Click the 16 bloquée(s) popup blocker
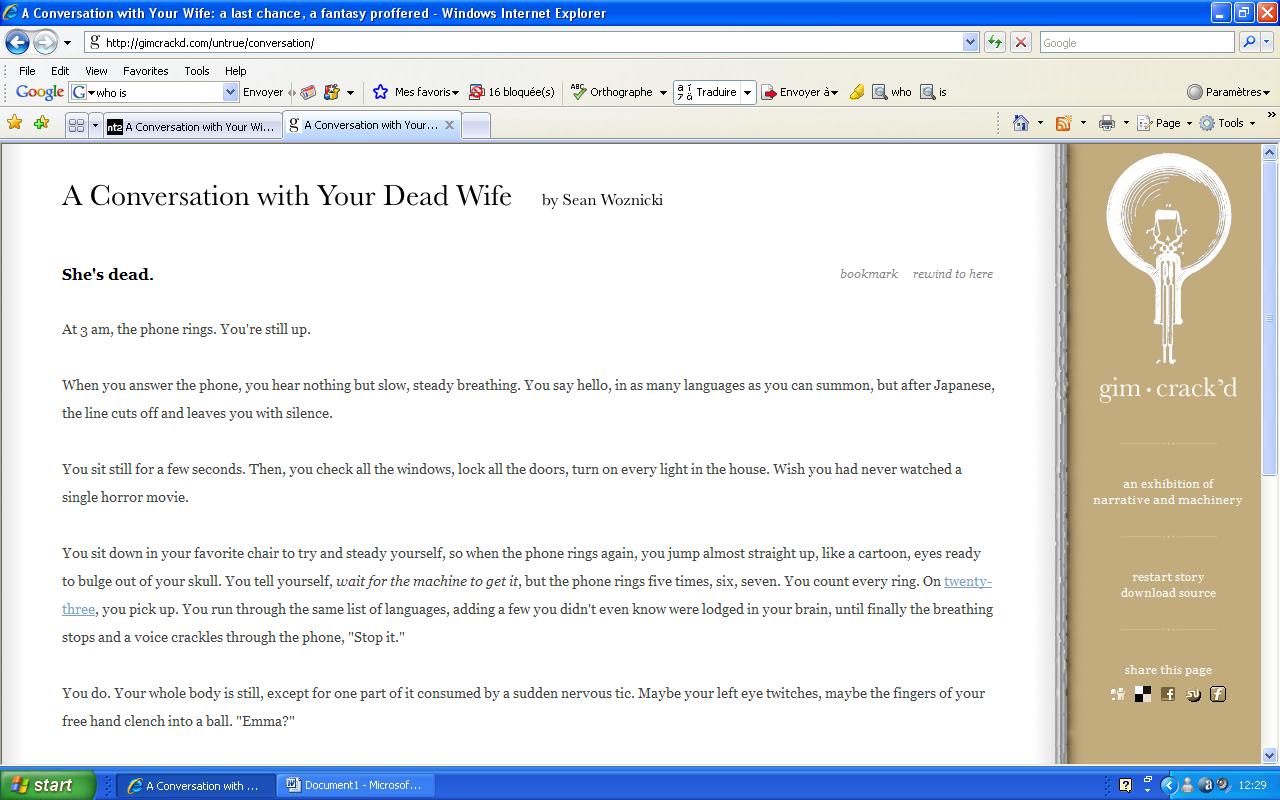Viewport: 1280px width, 800px height. click(x=512, y=92)
